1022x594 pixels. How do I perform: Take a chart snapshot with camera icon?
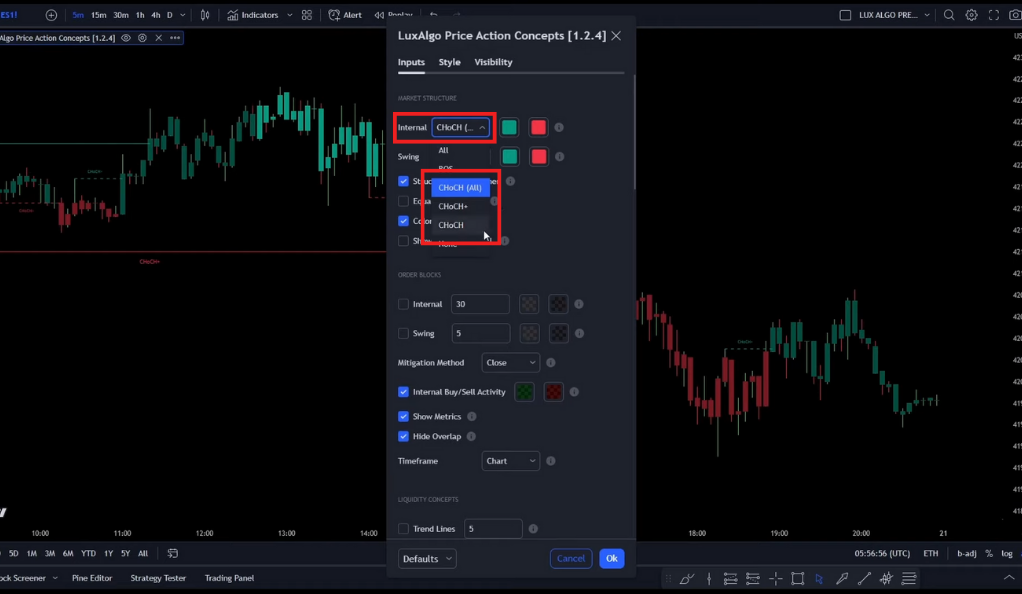1015,15
